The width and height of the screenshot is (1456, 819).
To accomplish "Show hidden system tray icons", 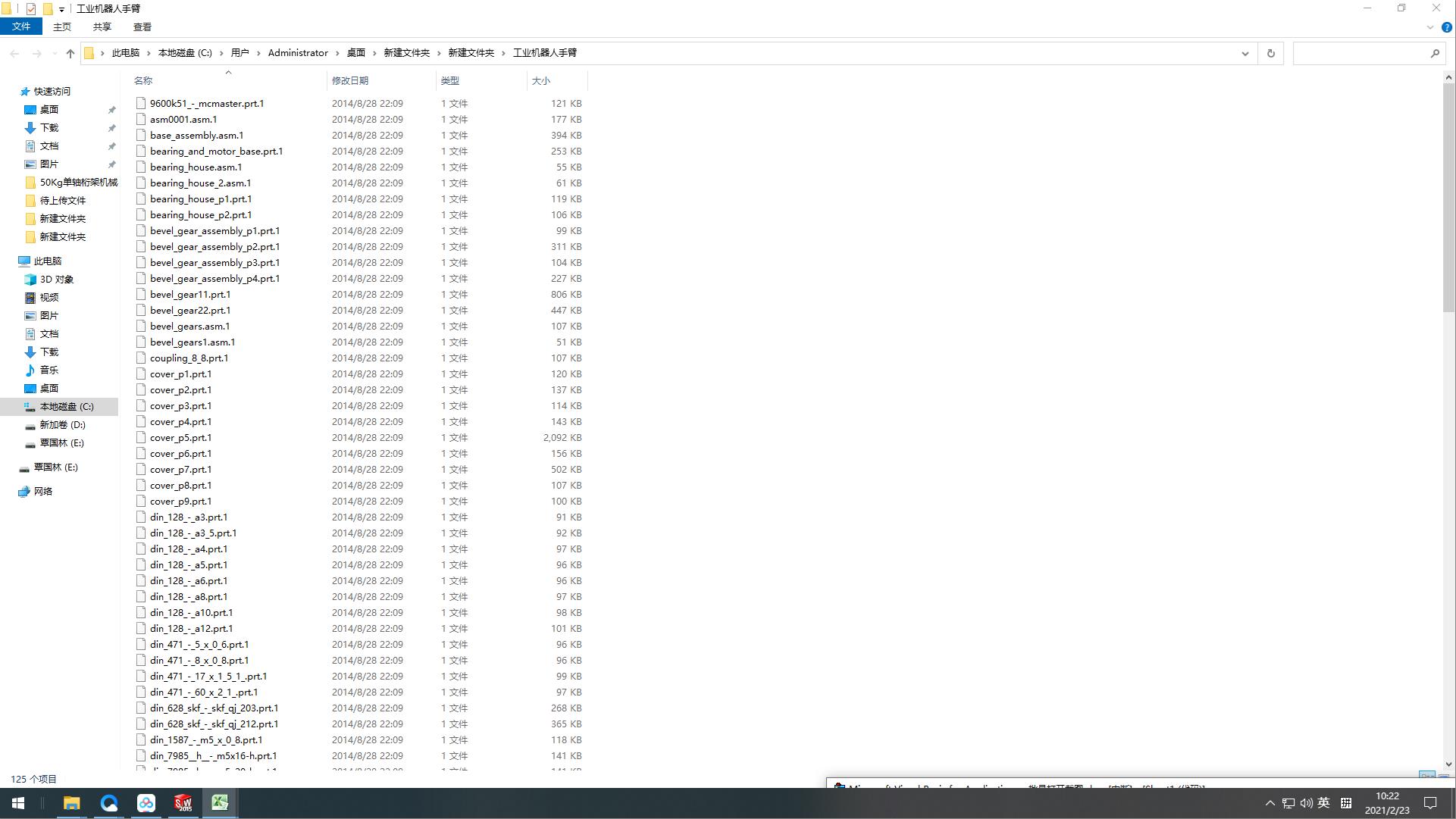I will tap(1270, 803).
